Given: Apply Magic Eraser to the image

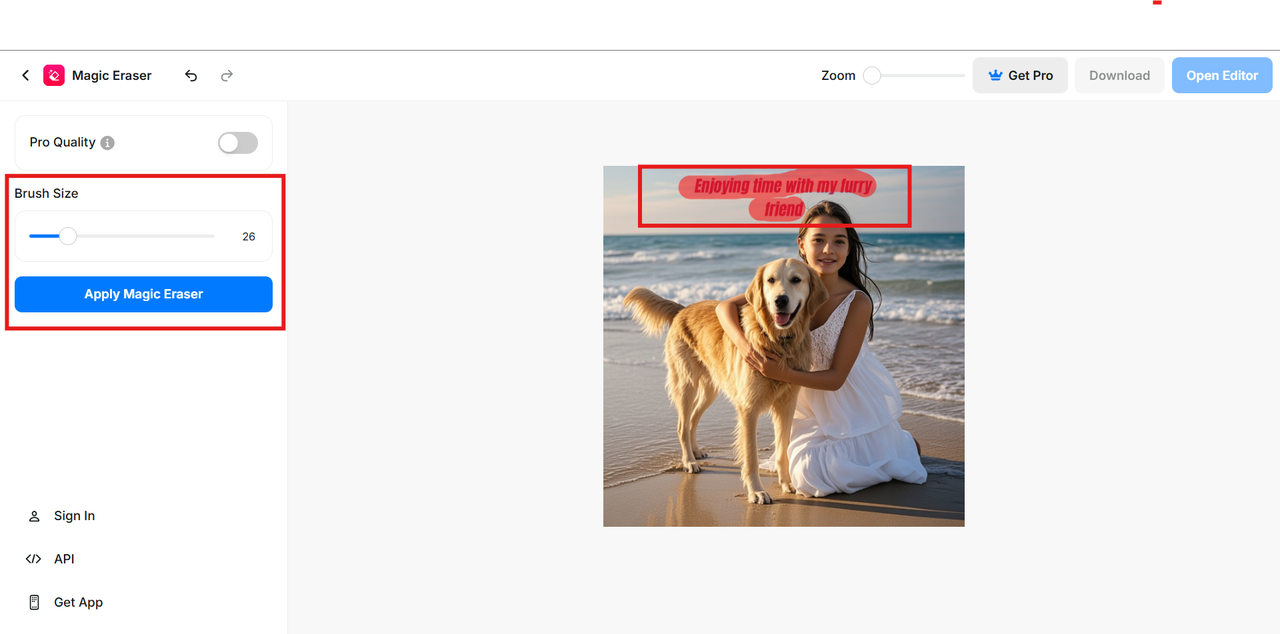Looking at the screenshot, I should click(143, 294).
